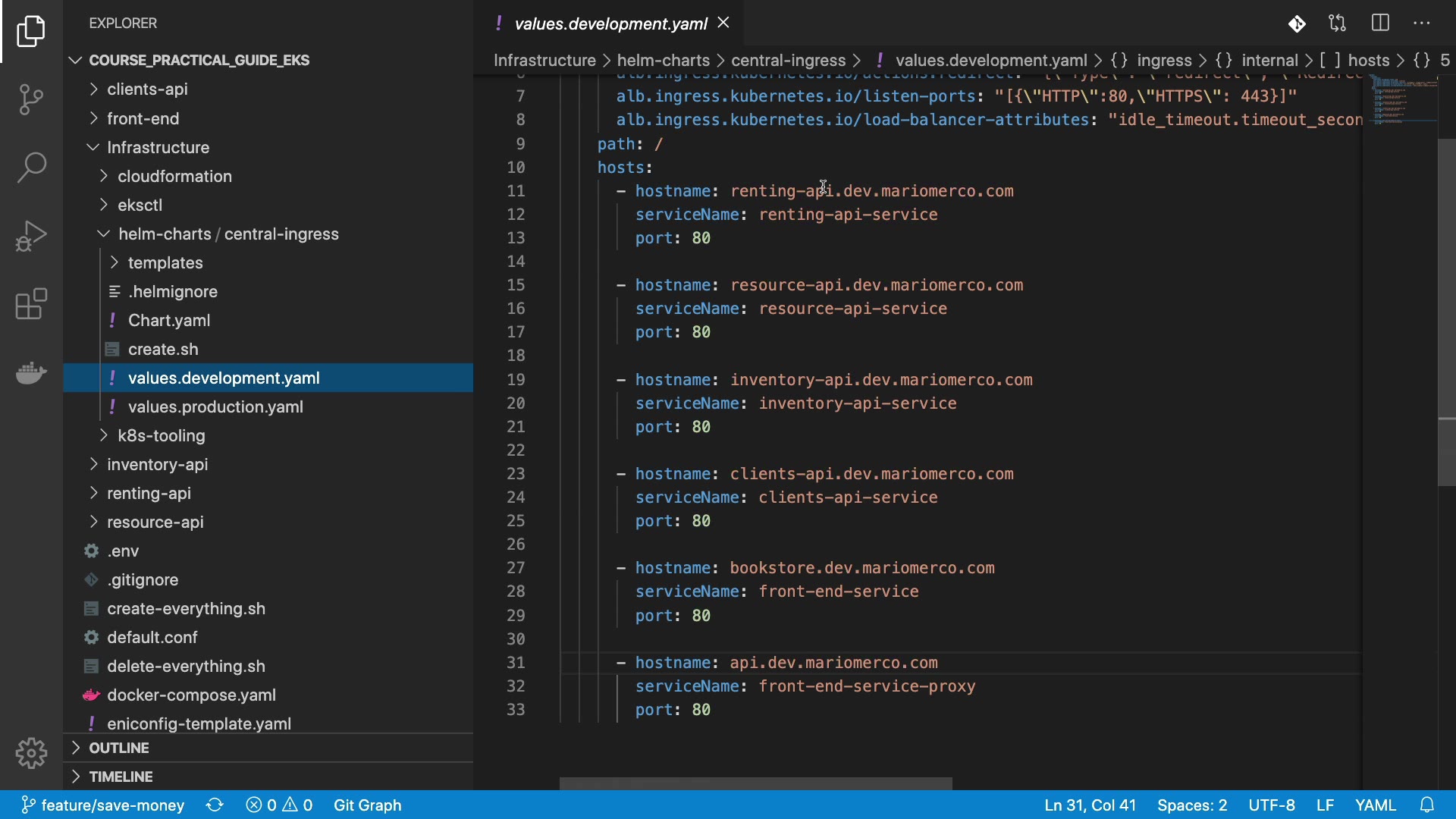Image resolution: width=1456 pixels, height=819 pixels.
Task: Click the Git Graph diamond icon in the editor title bar
Action: [x=1297, y=24]
